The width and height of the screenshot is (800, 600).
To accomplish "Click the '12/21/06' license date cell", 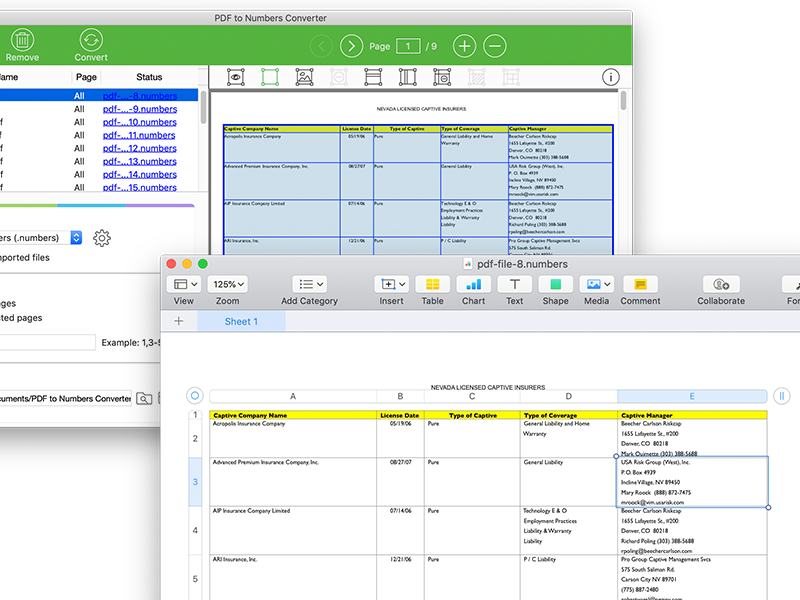I will tap(400, 578).
